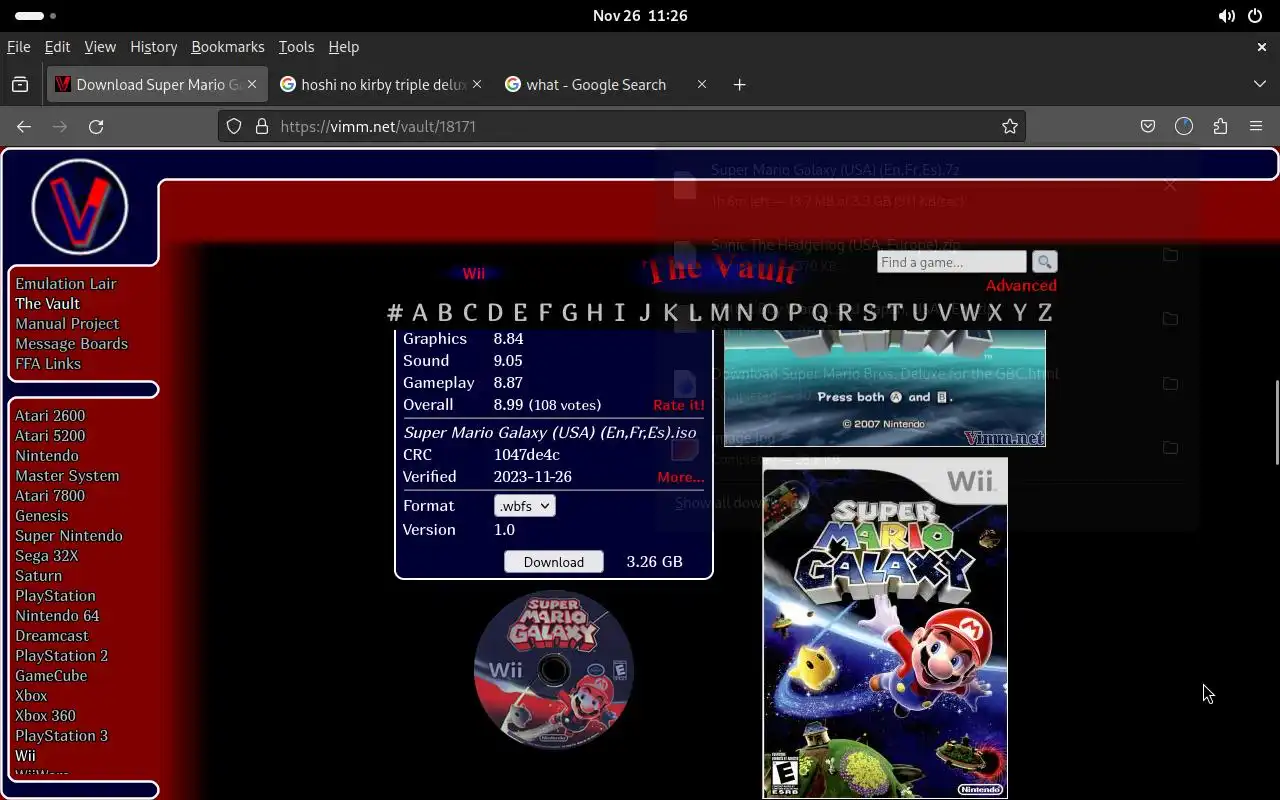This screenshot has width=1280, height=800.
Task: Open the Emulation Lair sidebar link
Action: tap(66, 284)
